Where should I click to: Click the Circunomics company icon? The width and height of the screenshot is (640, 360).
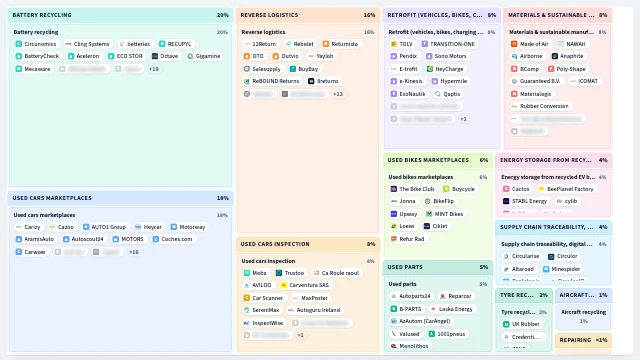point(19,44)
